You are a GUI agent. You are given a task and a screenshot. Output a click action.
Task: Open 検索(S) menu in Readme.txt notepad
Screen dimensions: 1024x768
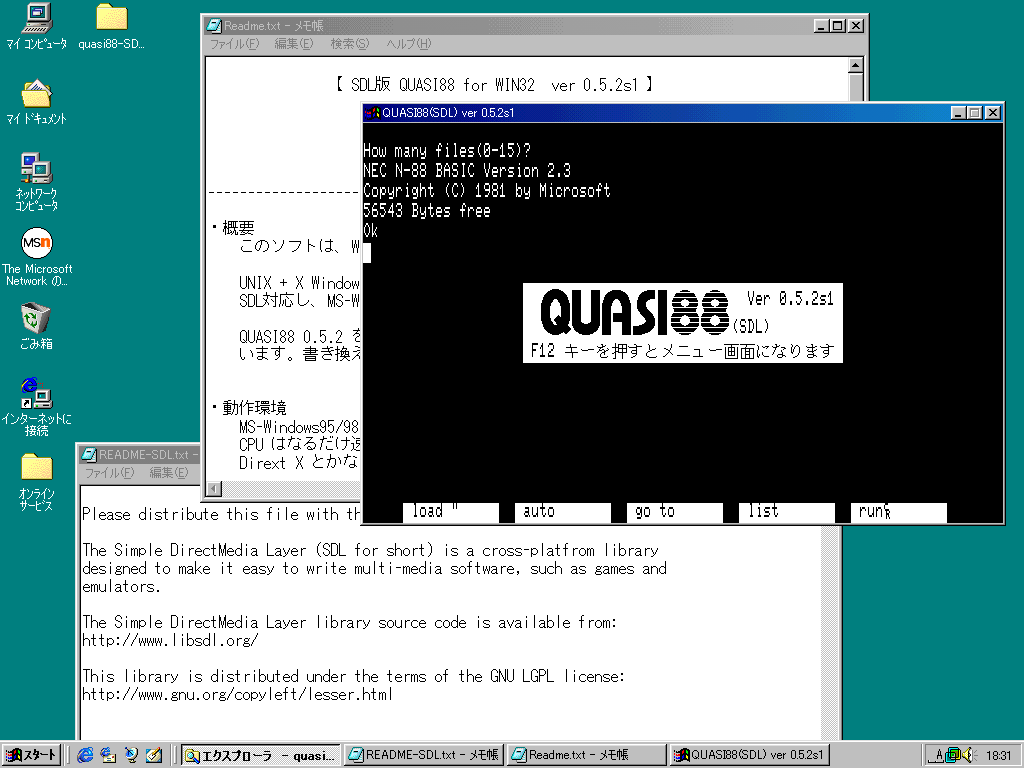(349, 44)
